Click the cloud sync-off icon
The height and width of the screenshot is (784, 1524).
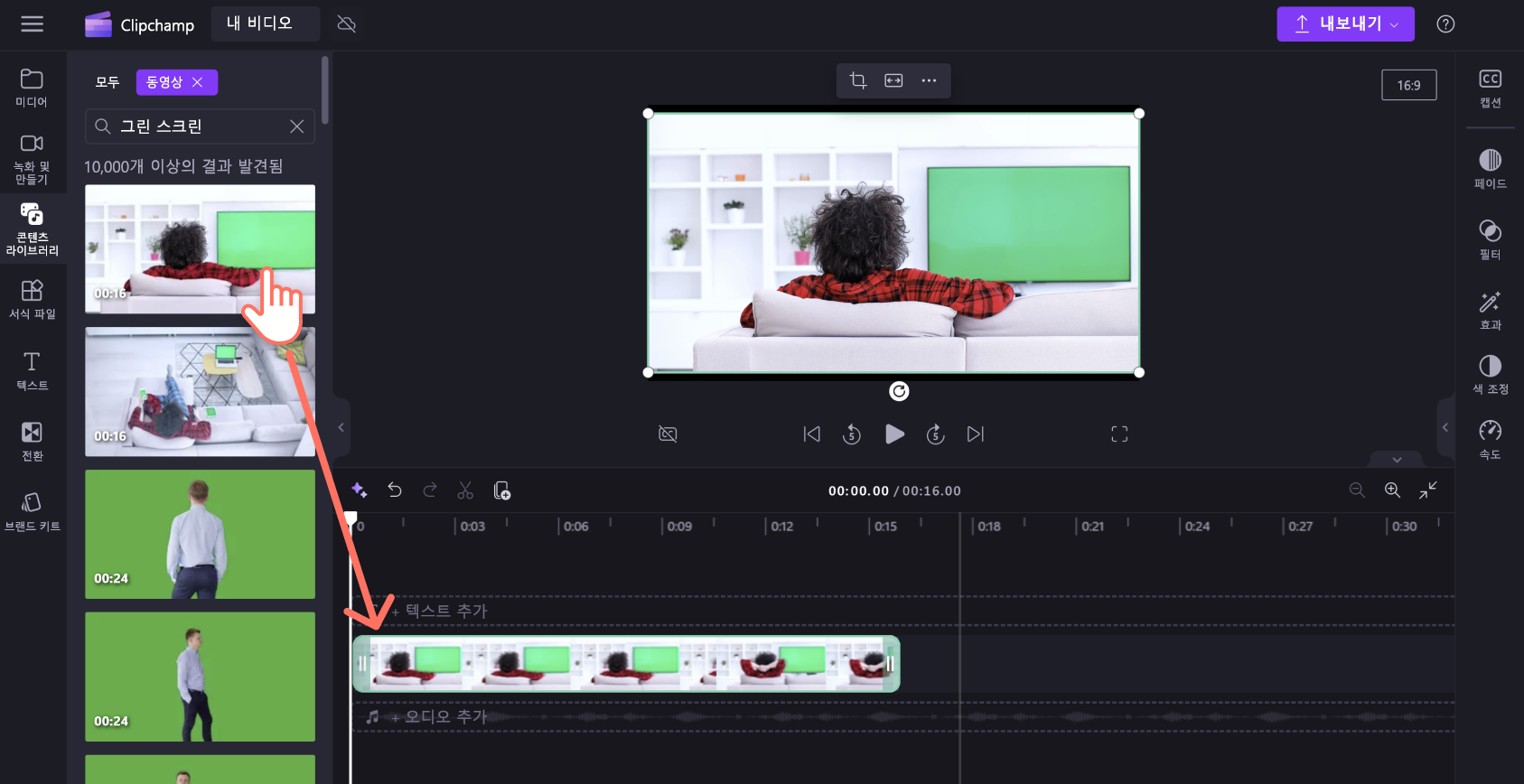(346, 24)
